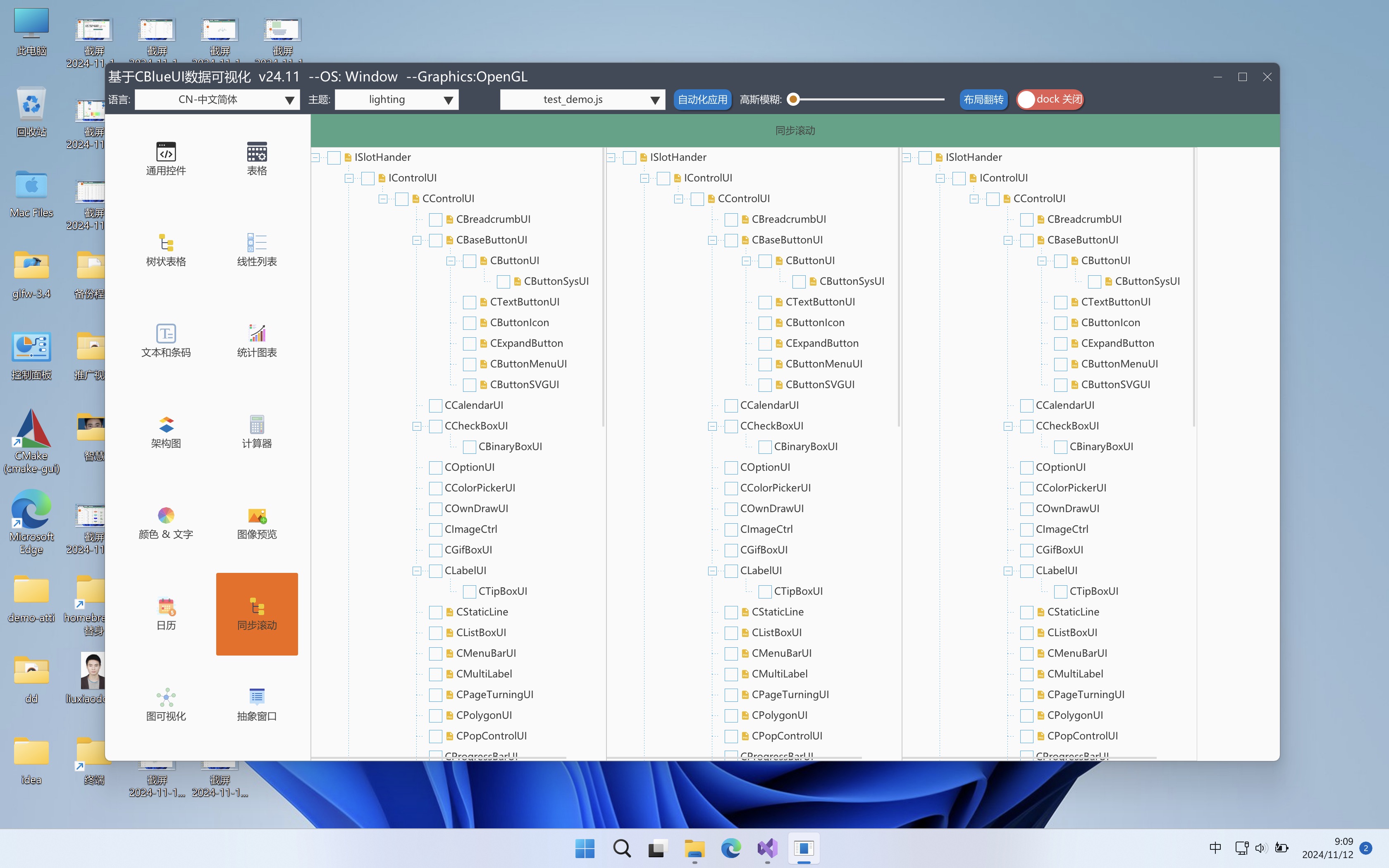Open the 树状表格 tree table section
The height and width of the screenshot is (868, 1389).
[166, 249]
